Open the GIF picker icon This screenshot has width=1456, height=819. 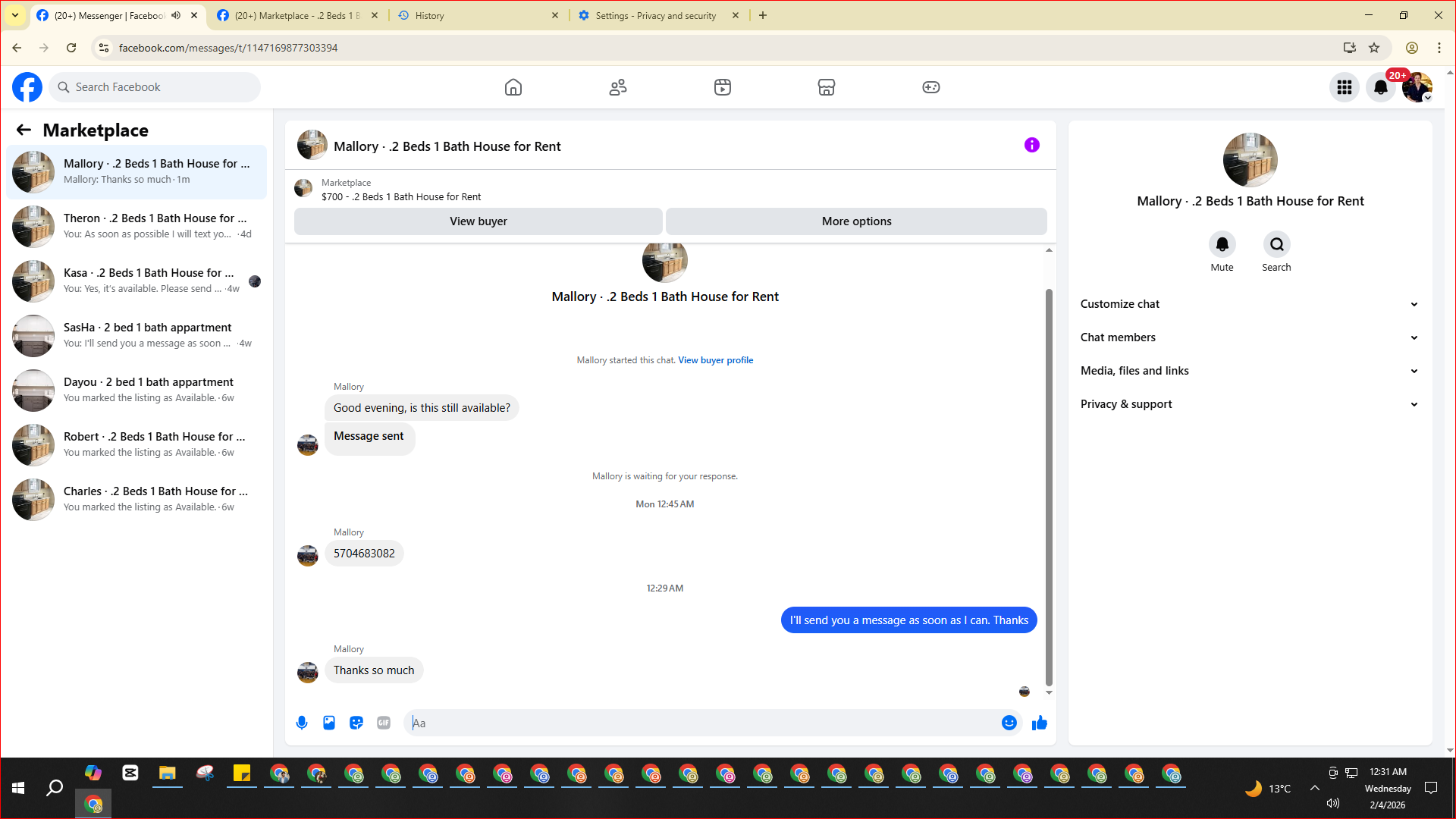[x=384, y=723]
